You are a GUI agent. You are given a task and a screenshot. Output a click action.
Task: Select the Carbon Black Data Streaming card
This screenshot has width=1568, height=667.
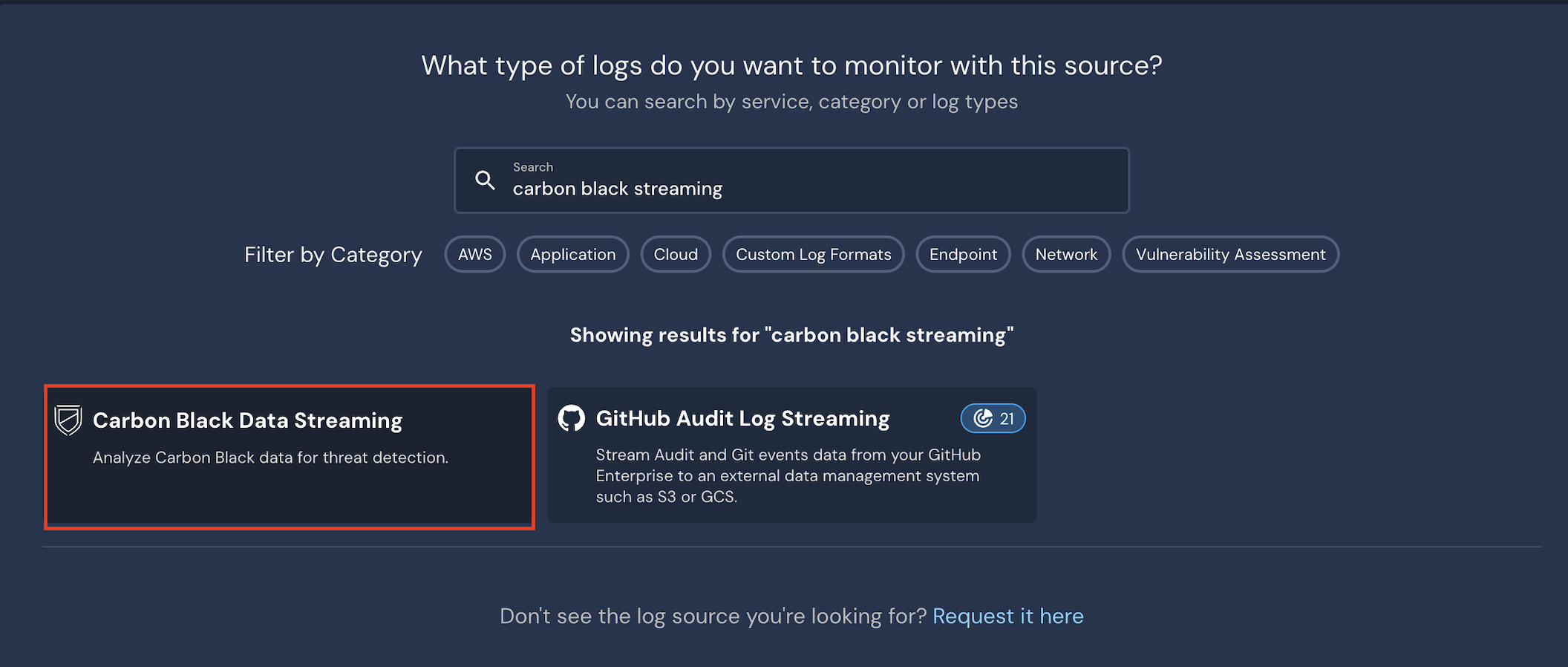click(x=290, y=457)
